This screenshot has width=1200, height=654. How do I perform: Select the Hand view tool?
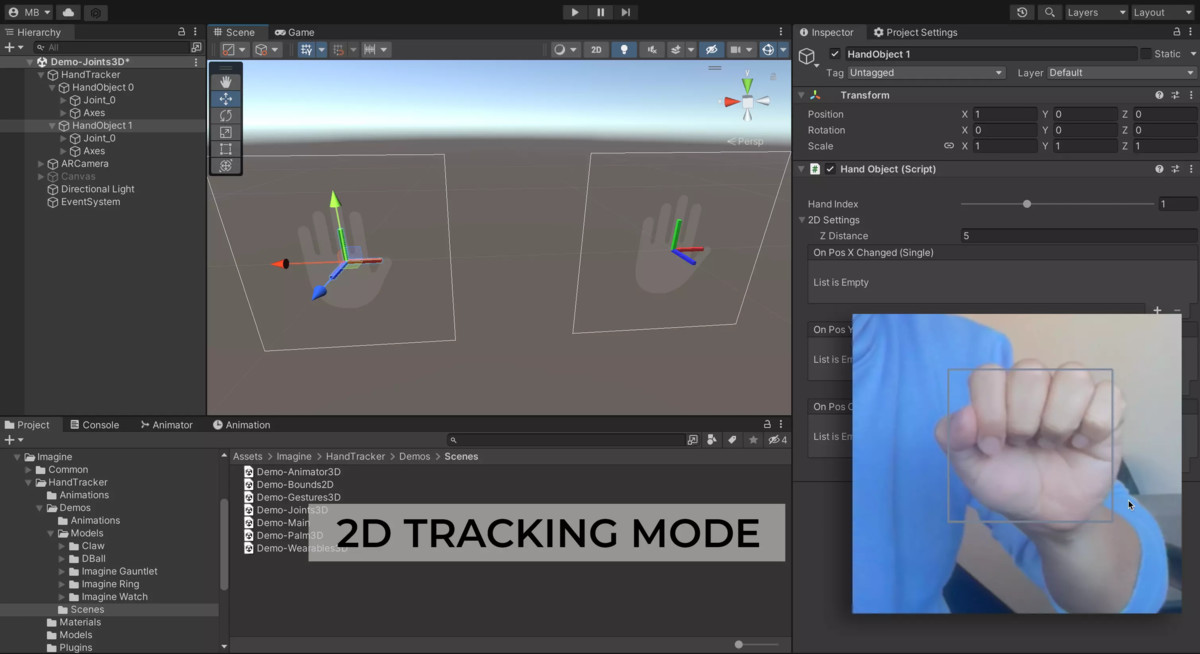coord(225,82)
